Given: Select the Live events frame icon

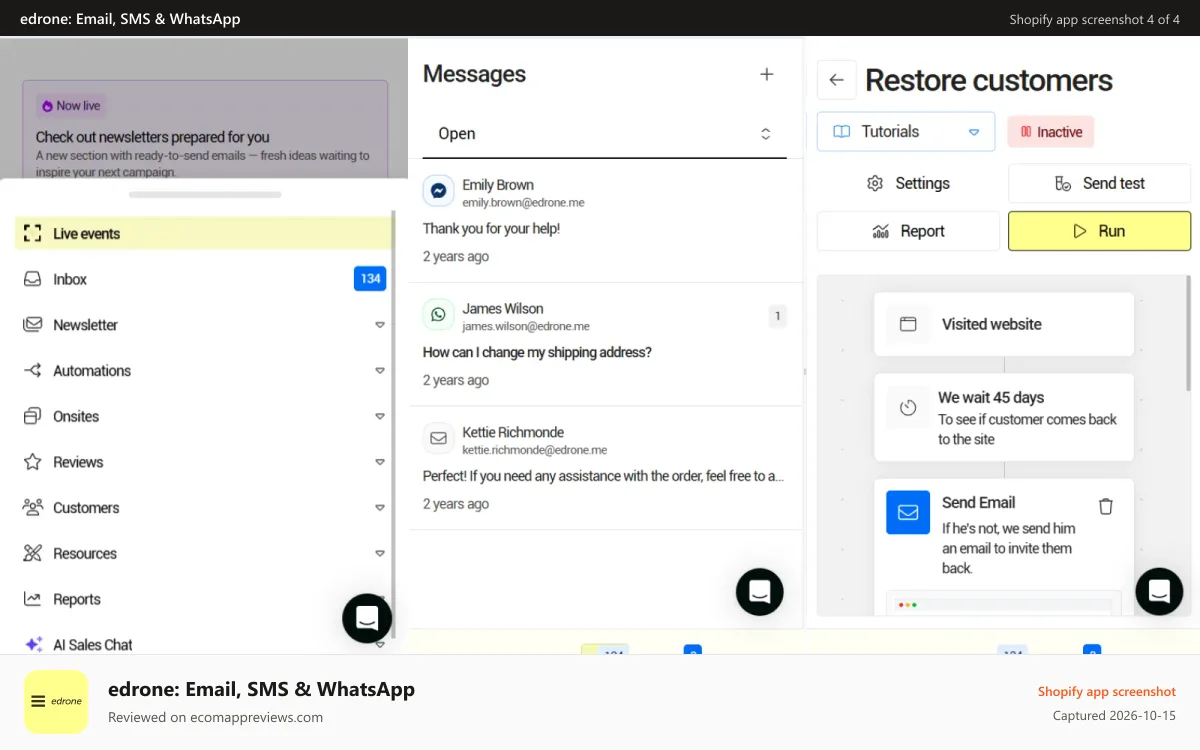Looking at the screenshot, I should tap(33, 234).
